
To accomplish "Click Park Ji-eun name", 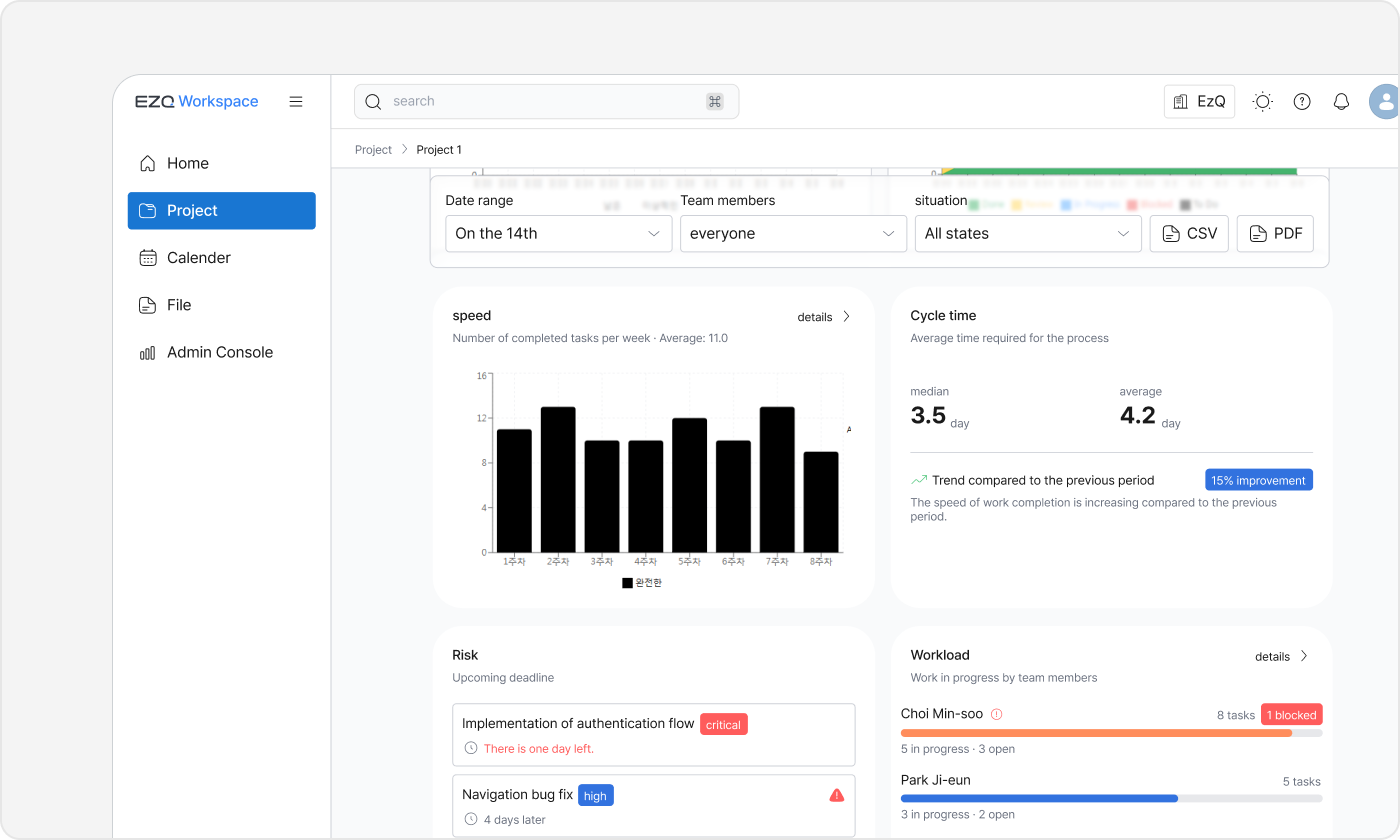I will pos(936,779).
